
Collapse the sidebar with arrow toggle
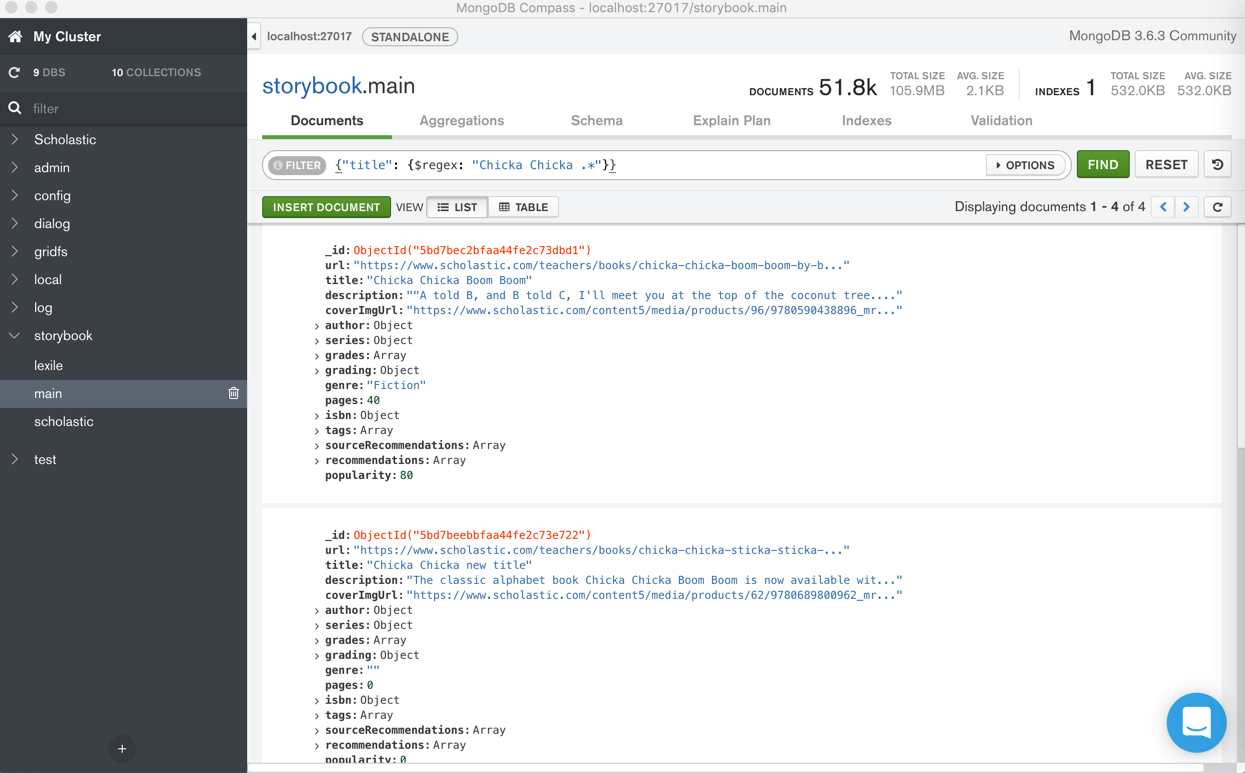coord(254,37)
